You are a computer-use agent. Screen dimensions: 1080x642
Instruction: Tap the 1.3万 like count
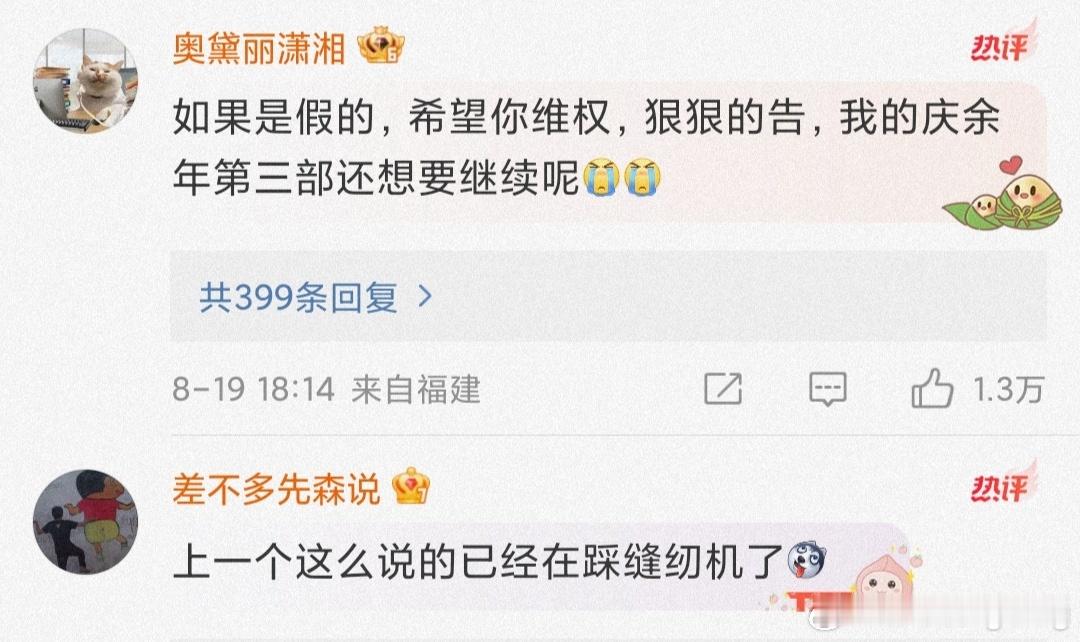pyautogui.click(x=1008, y=390)
